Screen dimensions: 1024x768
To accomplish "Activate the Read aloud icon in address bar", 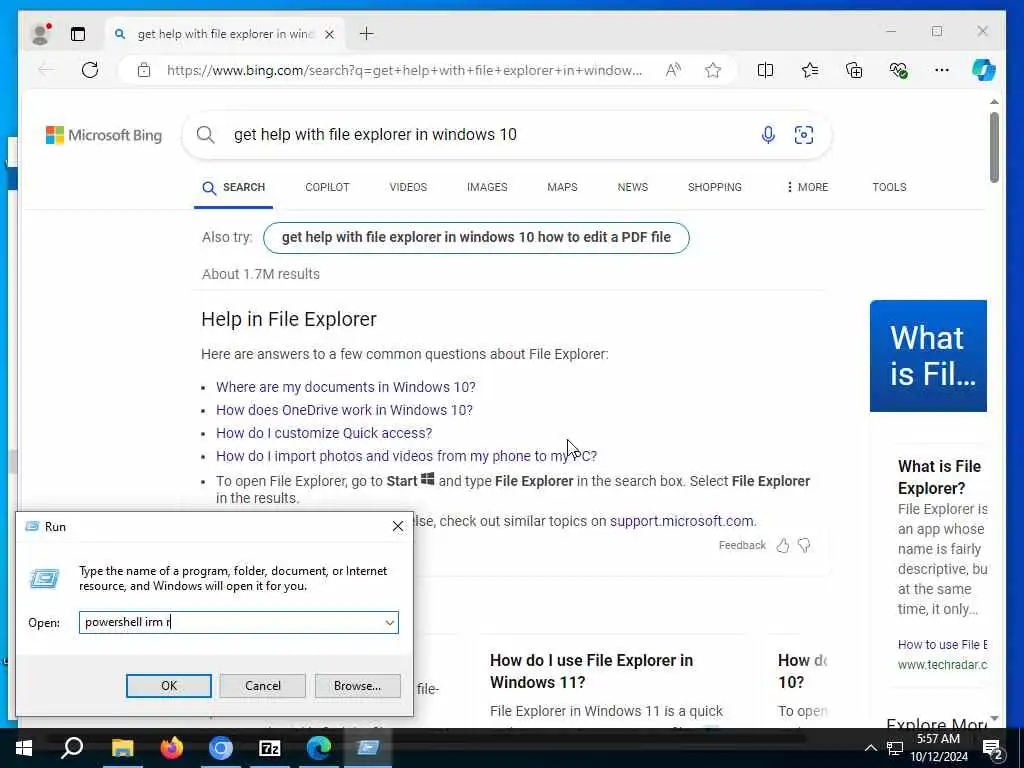I will (673, 70).
